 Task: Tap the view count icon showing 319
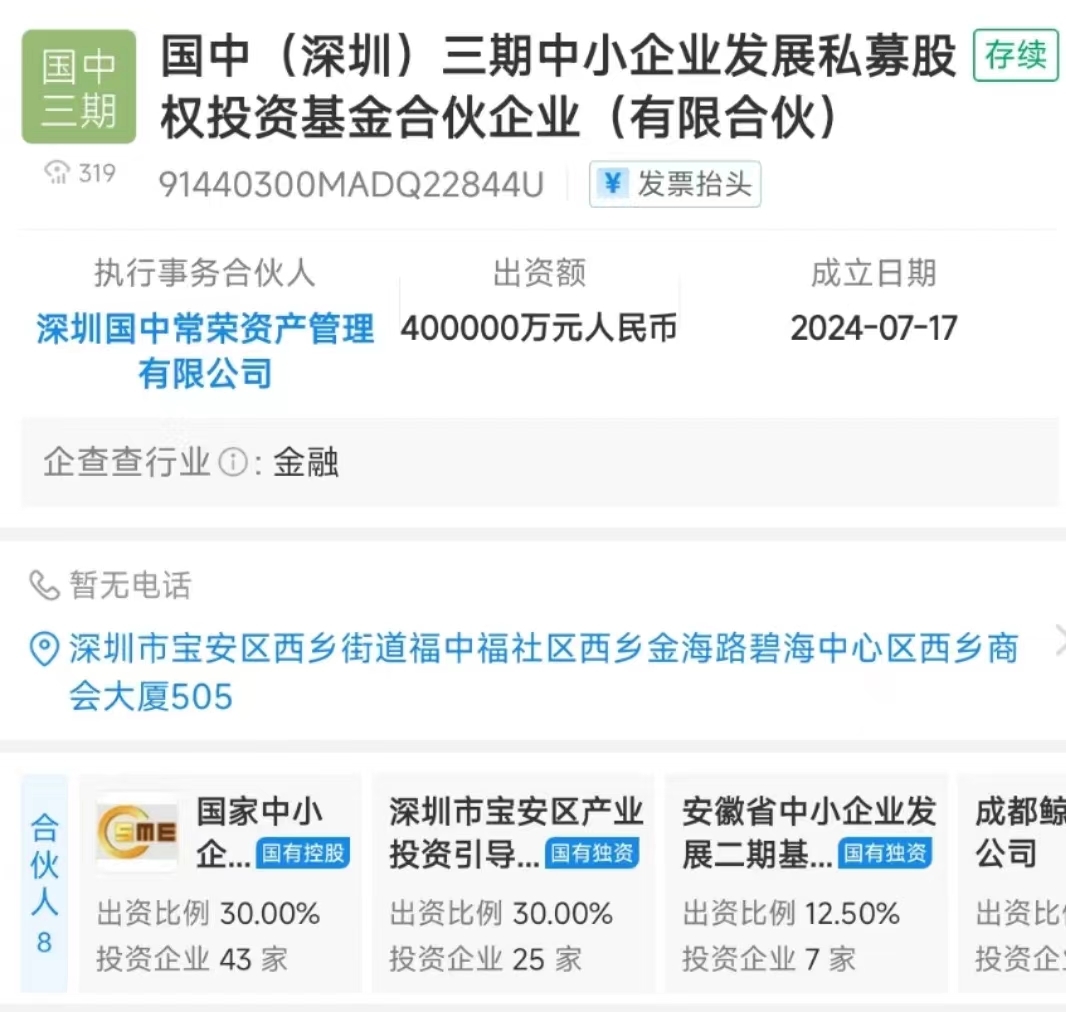[x=58, y=174]
